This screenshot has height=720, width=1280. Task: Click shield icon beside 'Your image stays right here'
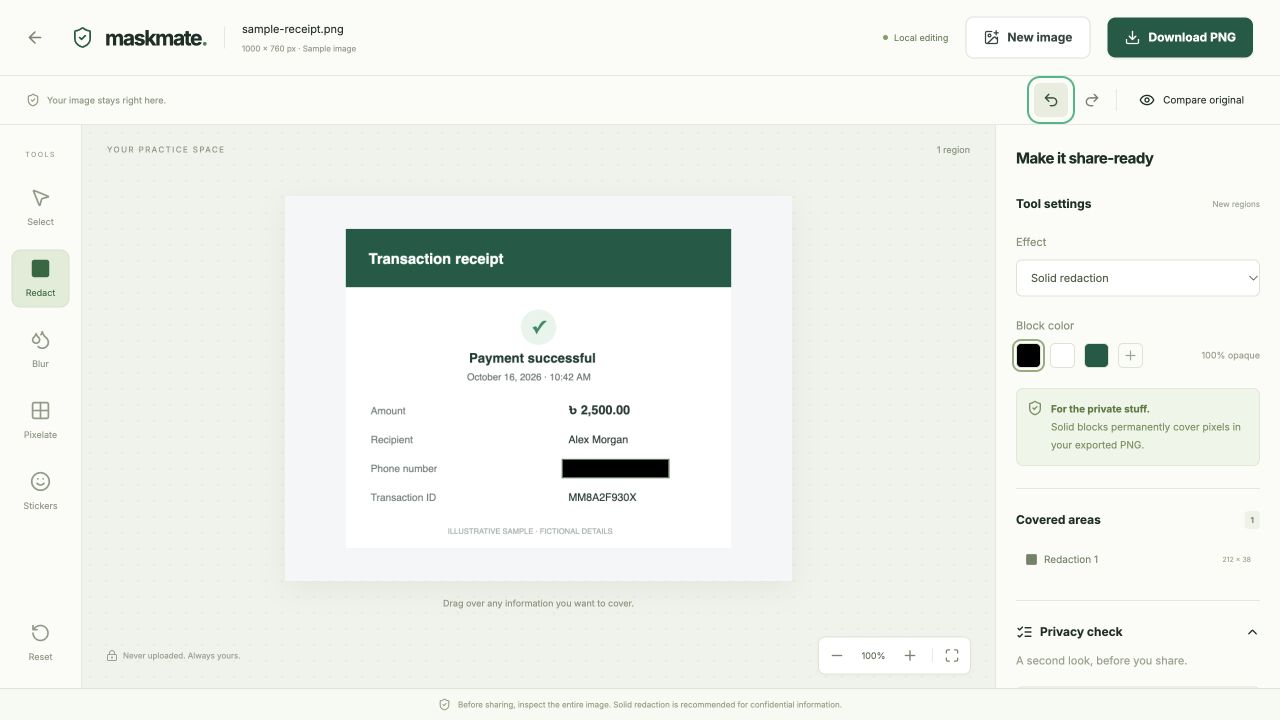pos(33,100)
